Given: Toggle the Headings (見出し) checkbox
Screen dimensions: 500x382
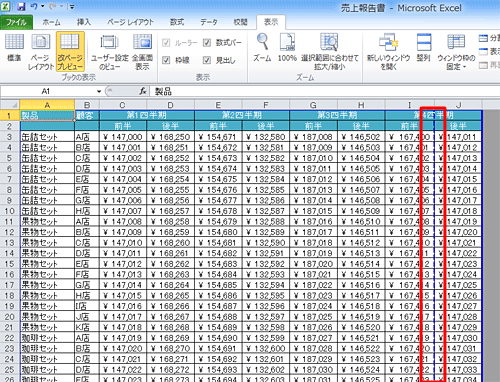Looking at the screenshot, I should point(207,60).
